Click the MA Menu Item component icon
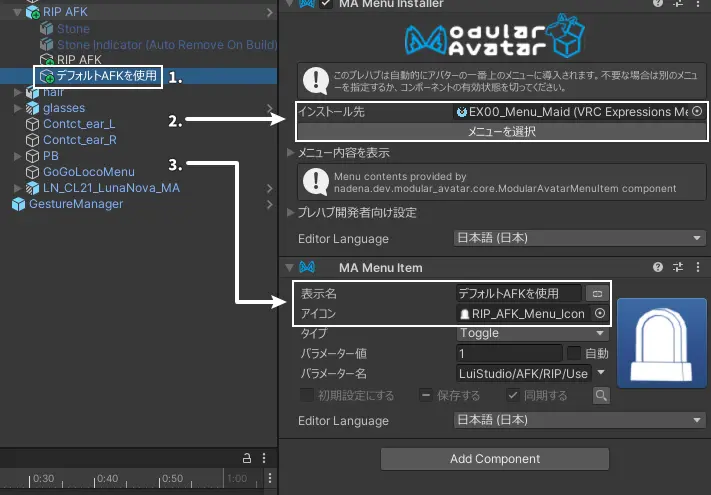 (307, 267)
